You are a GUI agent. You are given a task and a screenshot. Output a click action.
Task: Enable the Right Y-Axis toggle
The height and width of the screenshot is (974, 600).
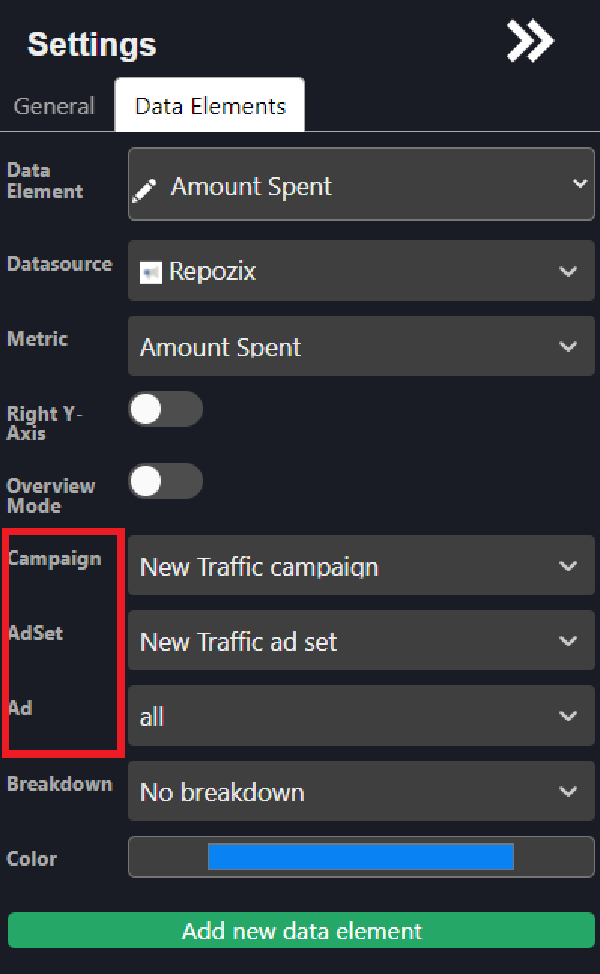point(165,409)
